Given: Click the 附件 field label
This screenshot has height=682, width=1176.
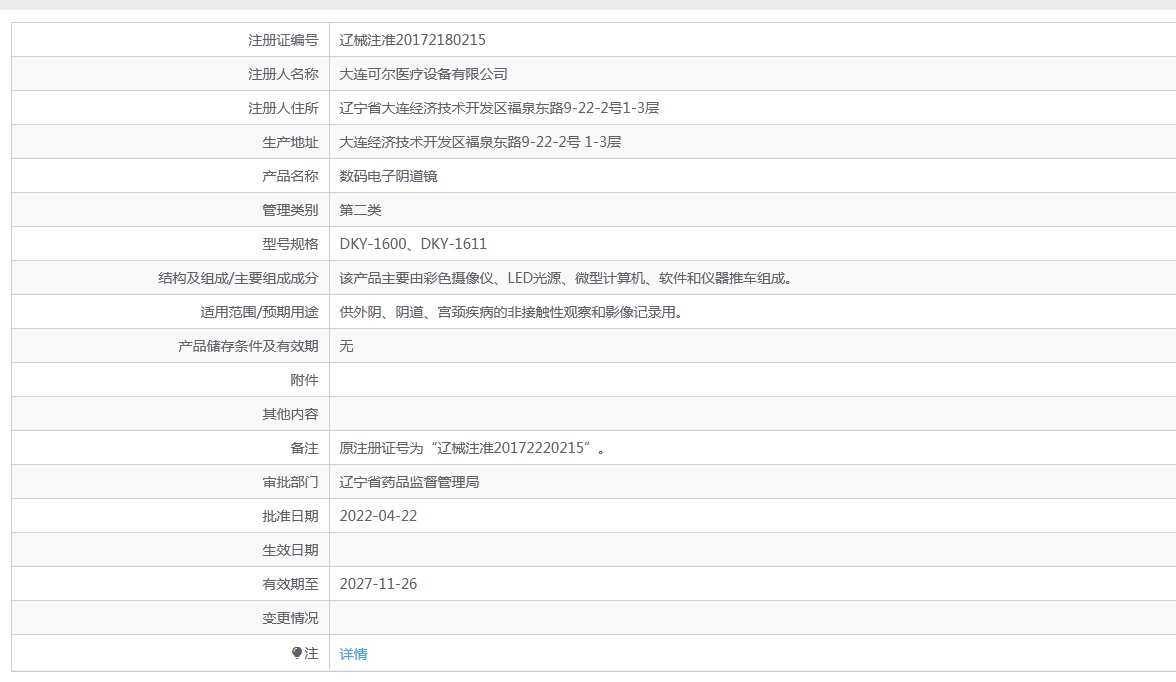Looking at the screenshot, I should 304,380.
